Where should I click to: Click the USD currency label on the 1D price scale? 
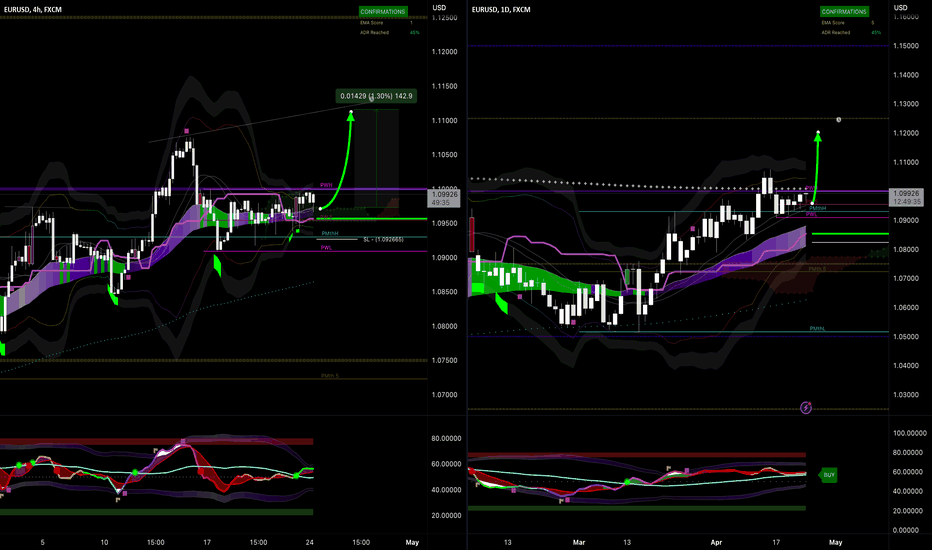[901, 8]
